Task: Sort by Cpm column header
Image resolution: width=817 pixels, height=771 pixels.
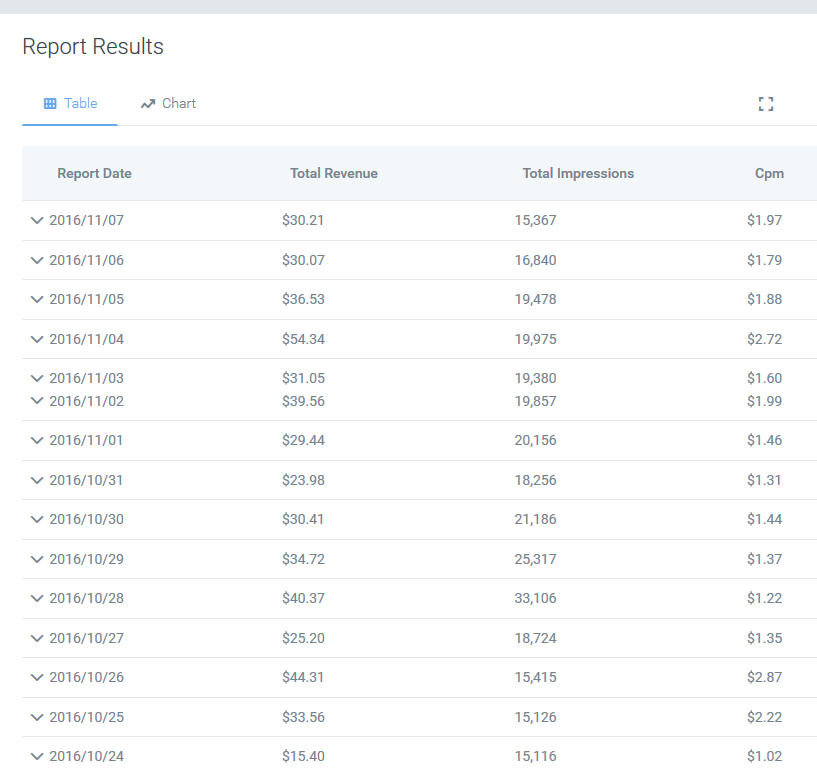Action: click(769, 173)
